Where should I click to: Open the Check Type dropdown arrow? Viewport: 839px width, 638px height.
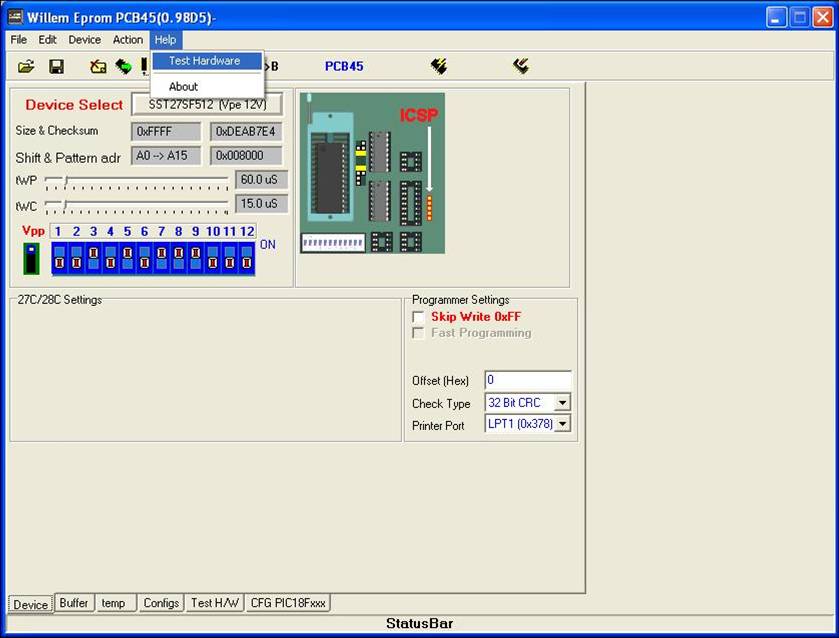pos(562,402)
